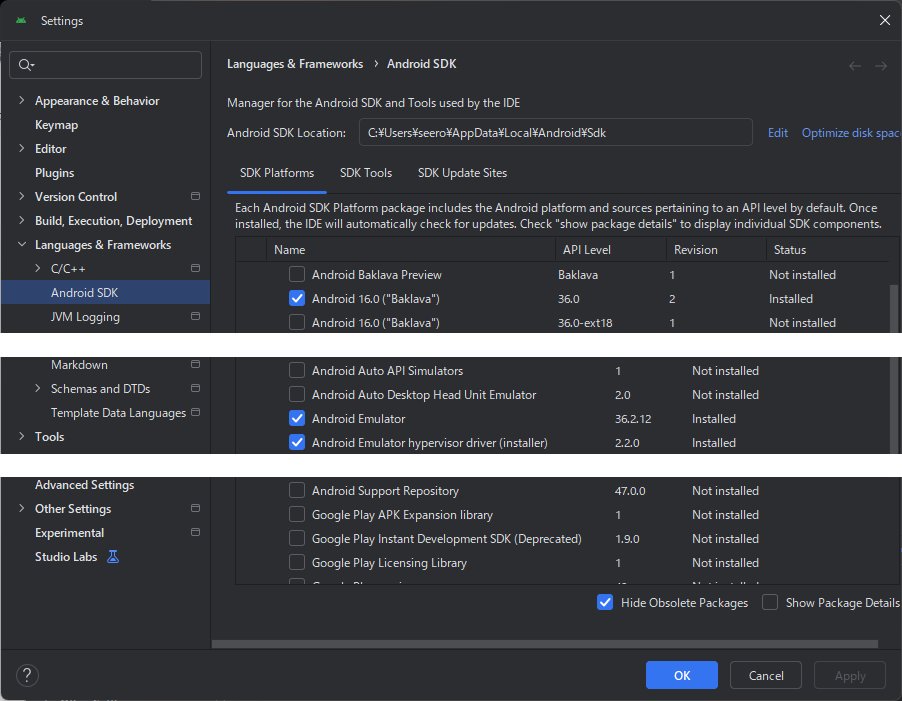The image size is (902, 701).
Task: Check Google Play Licensing Library checkbox
Action: 297,562
